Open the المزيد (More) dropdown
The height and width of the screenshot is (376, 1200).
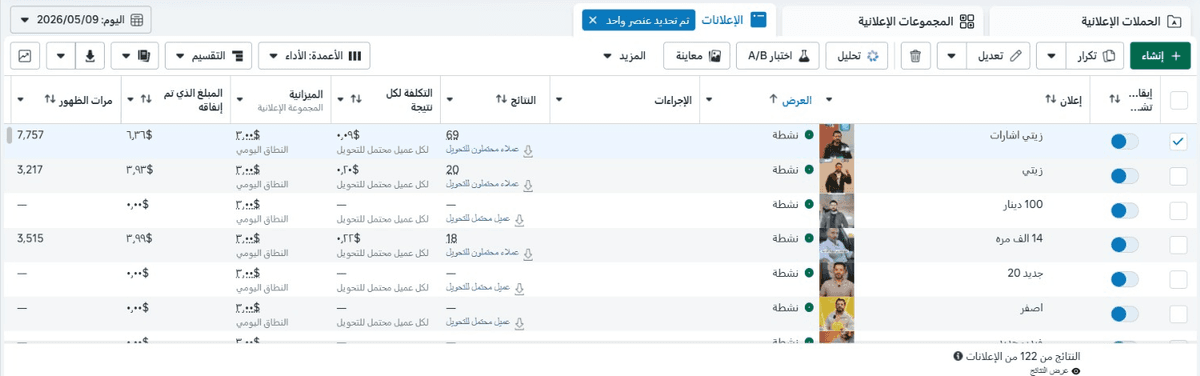click(624, 56)
